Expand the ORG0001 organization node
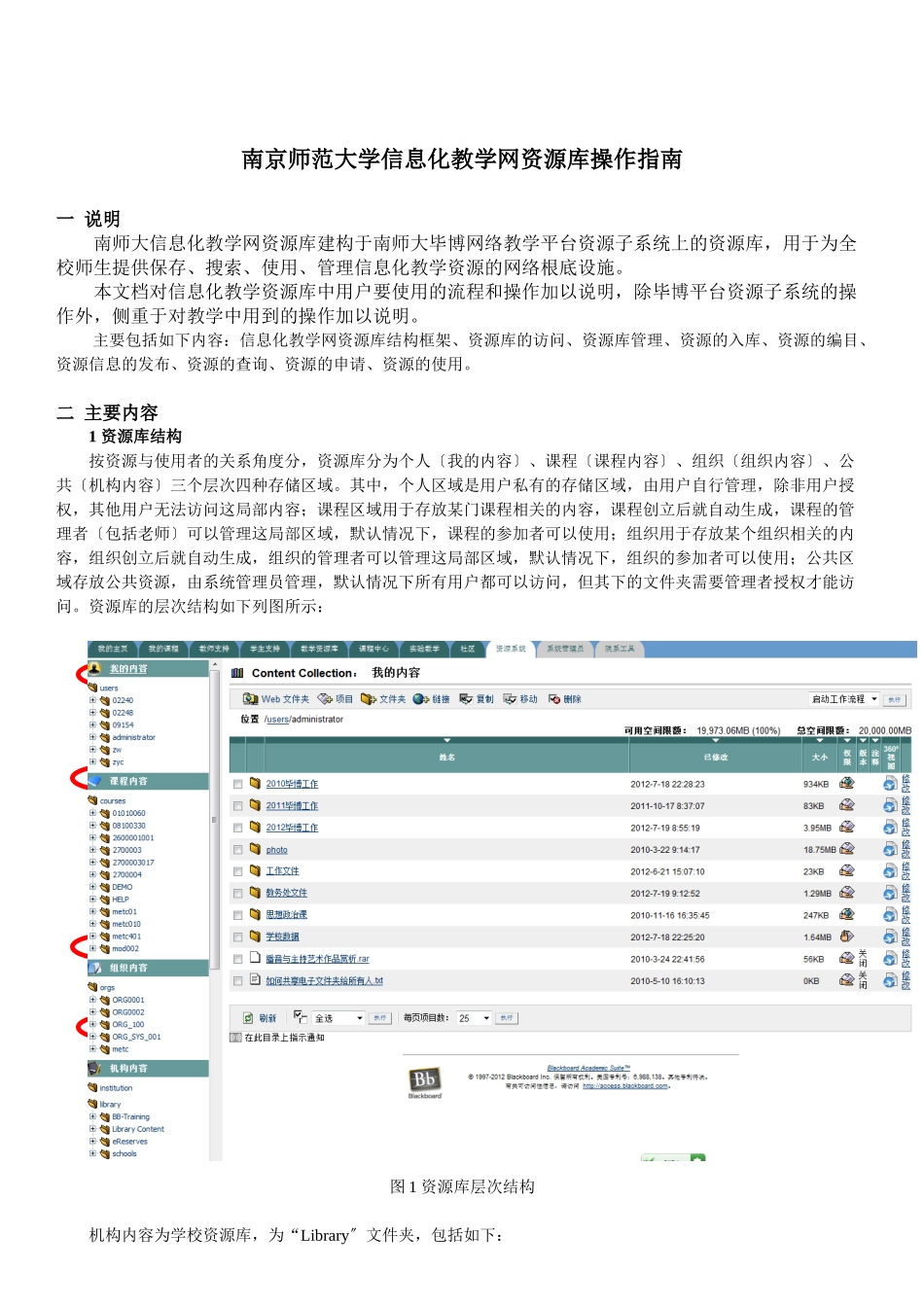Viewport: 924px width, 1307px height. pyautogui.click(x=93, y=1000)
